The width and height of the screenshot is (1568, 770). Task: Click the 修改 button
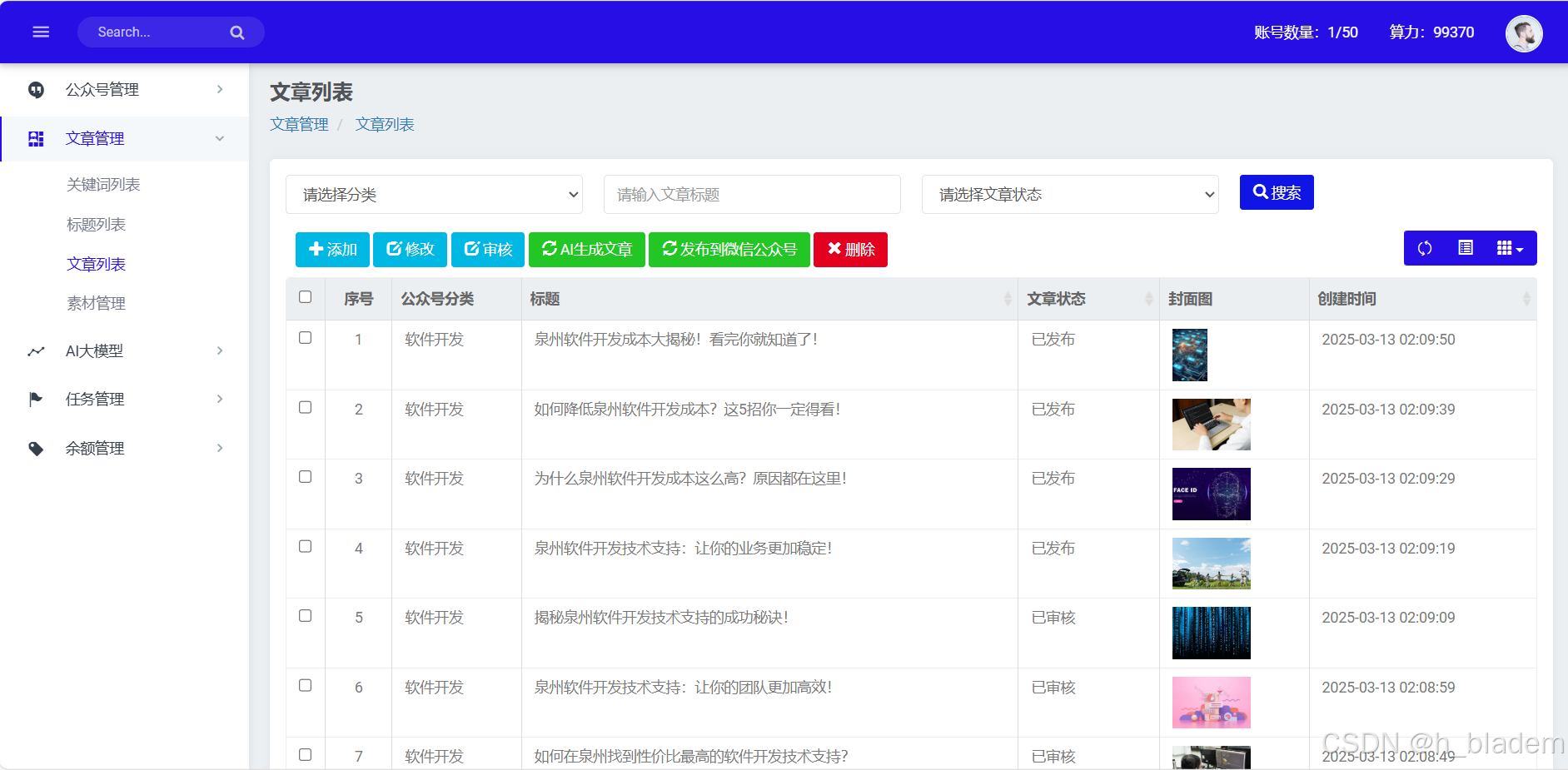click(x=410, y=250)
